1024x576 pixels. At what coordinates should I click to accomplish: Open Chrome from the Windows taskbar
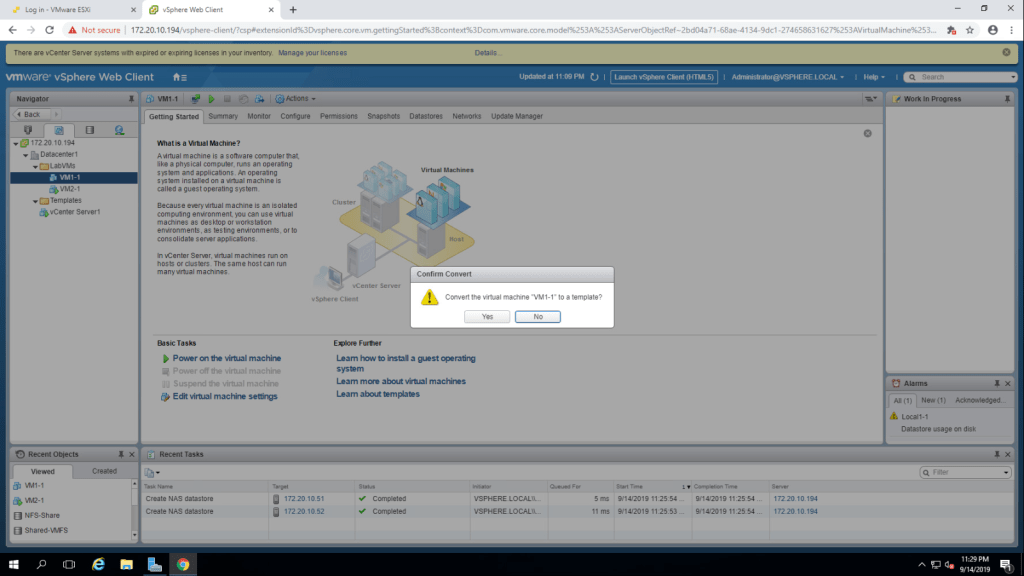point(182,564)
